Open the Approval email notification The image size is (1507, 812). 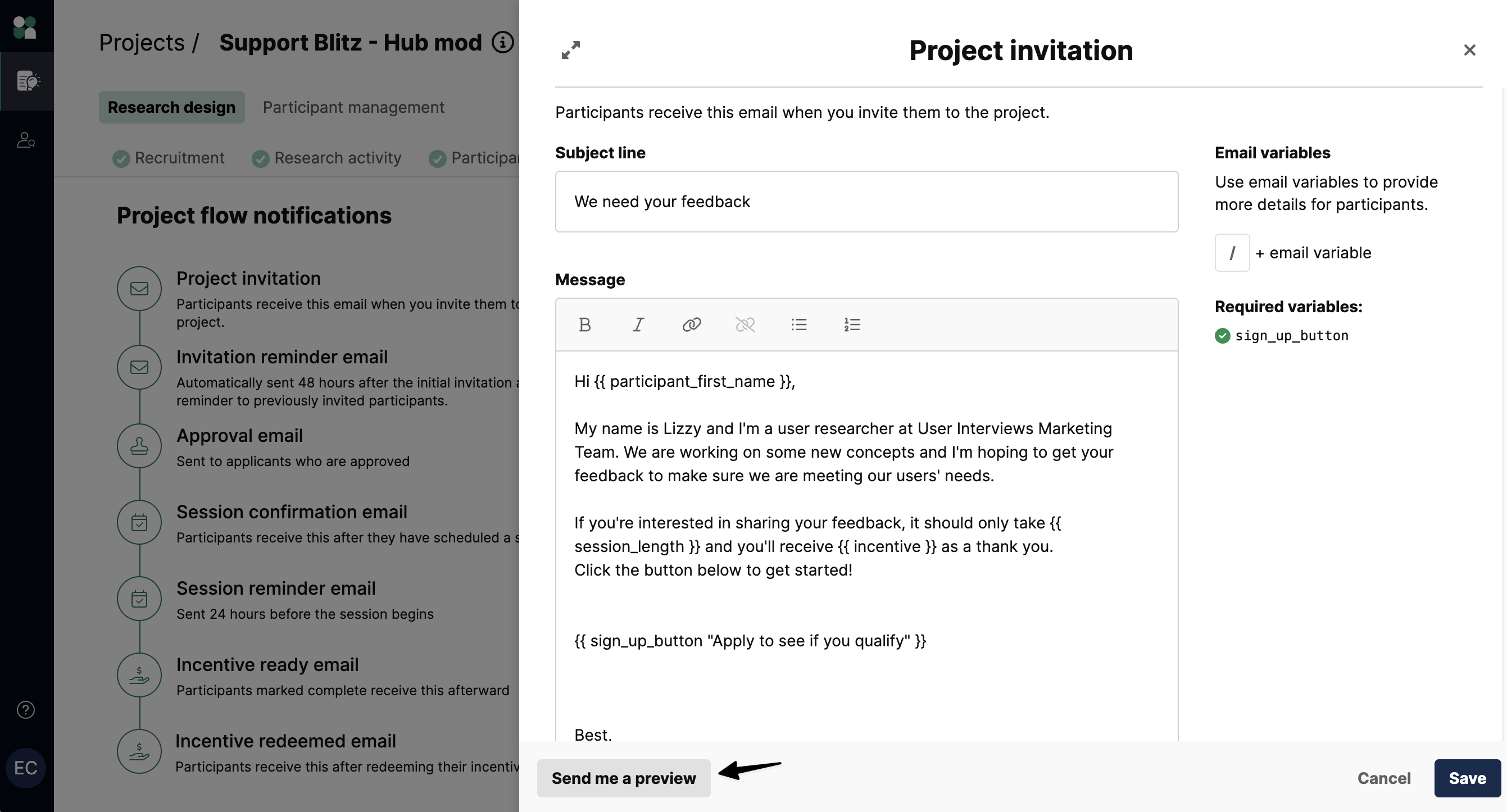pos(239,436)
